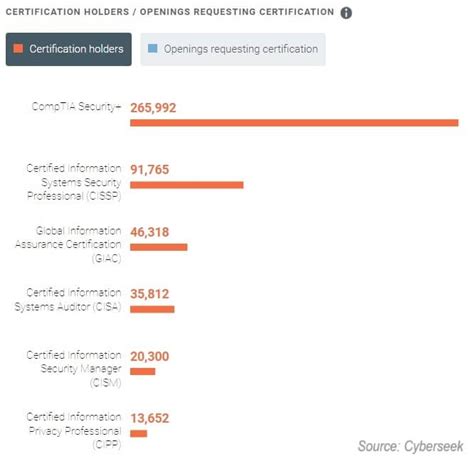The image size is (474, 461).
Task: Click the Source: Cyberseek text
Action: (411, 446)
